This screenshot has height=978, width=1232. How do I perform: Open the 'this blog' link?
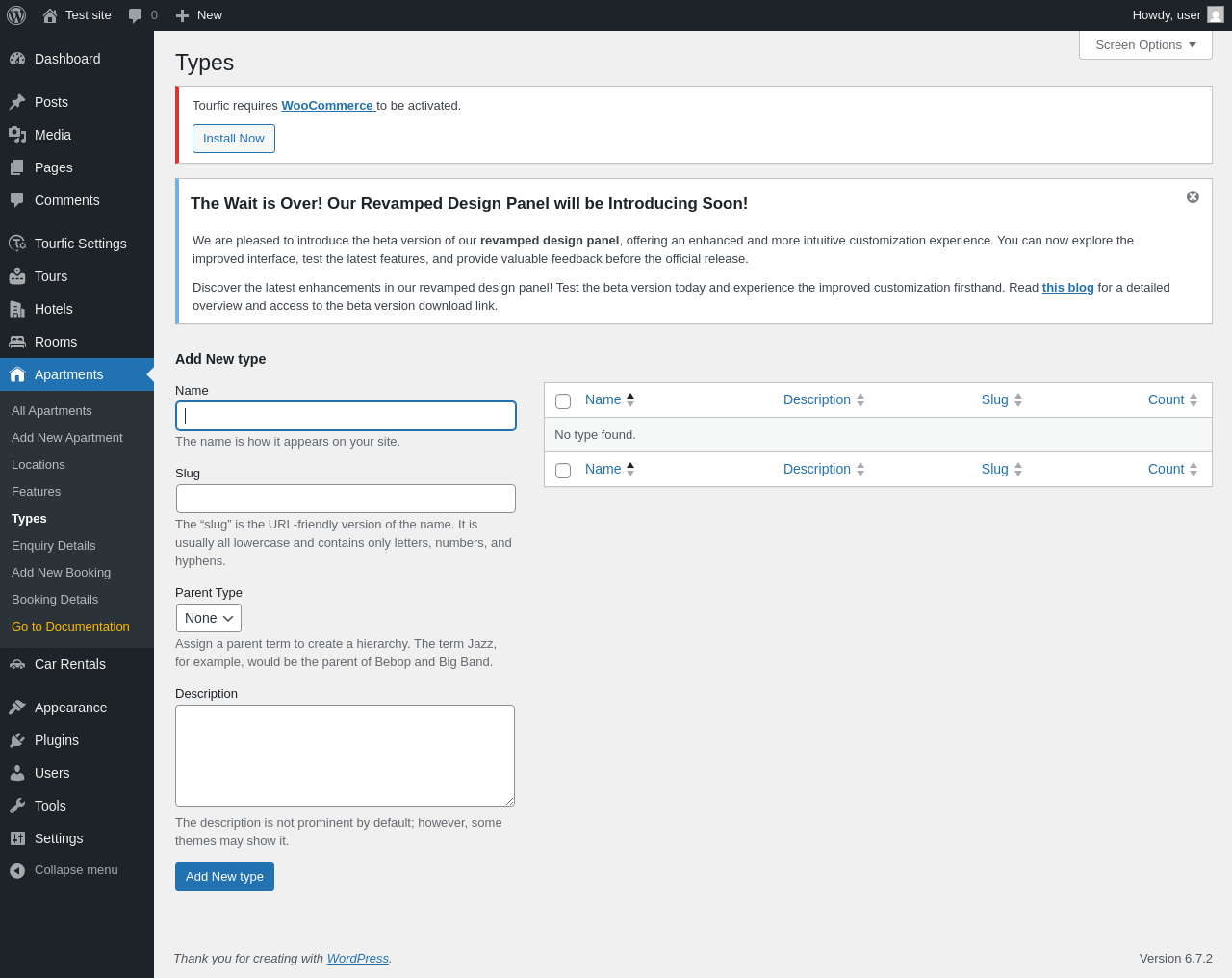pos(1067,288)
